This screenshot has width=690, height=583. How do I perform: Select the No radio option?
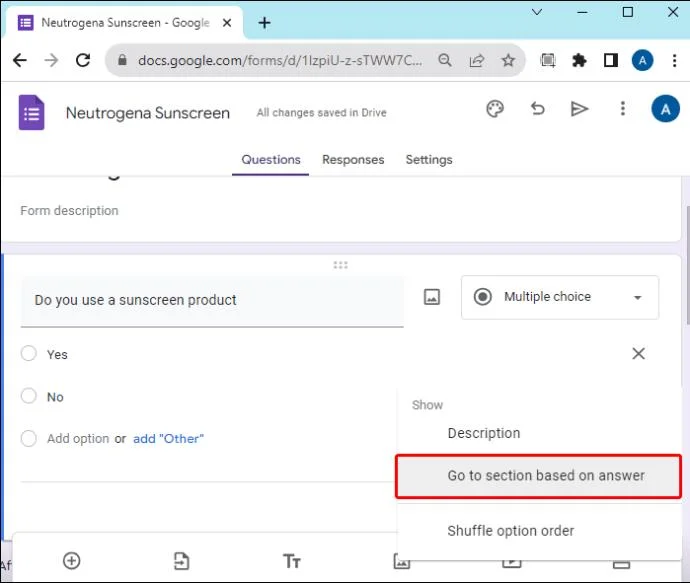click(x=29, y=396)
